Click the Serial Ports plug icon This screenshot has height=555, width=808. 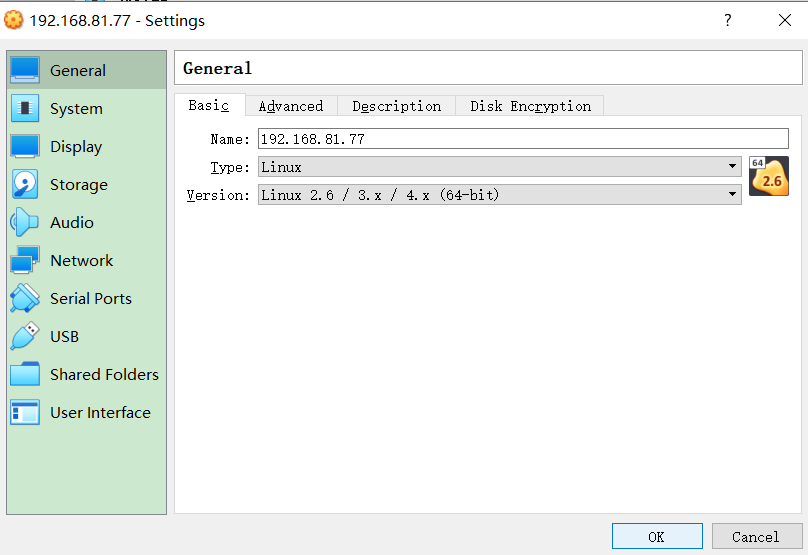click(x=25, y=298)
